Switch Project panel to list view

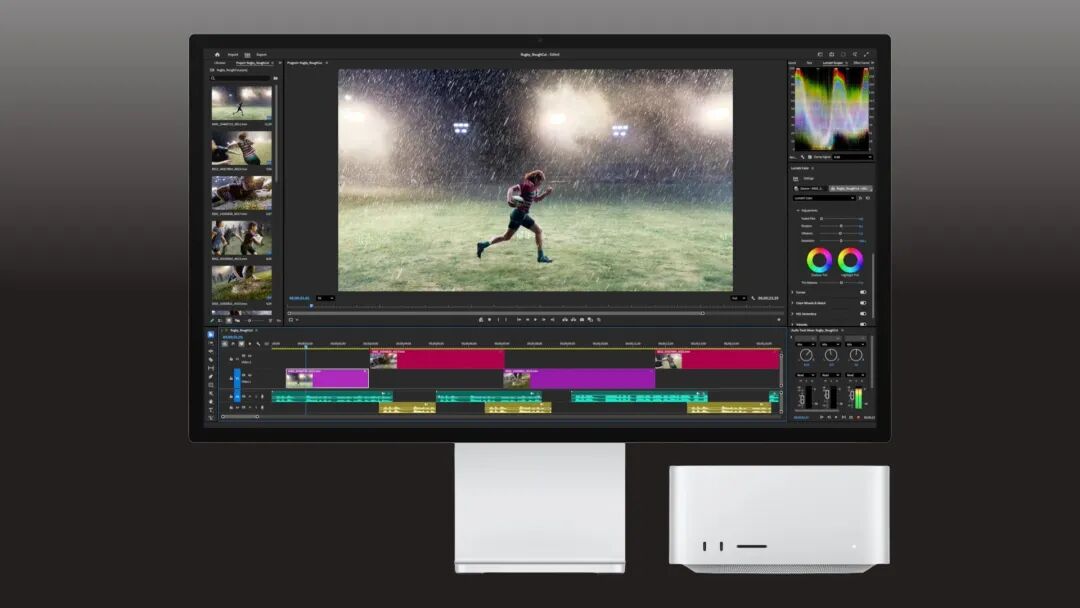(220, 320)
